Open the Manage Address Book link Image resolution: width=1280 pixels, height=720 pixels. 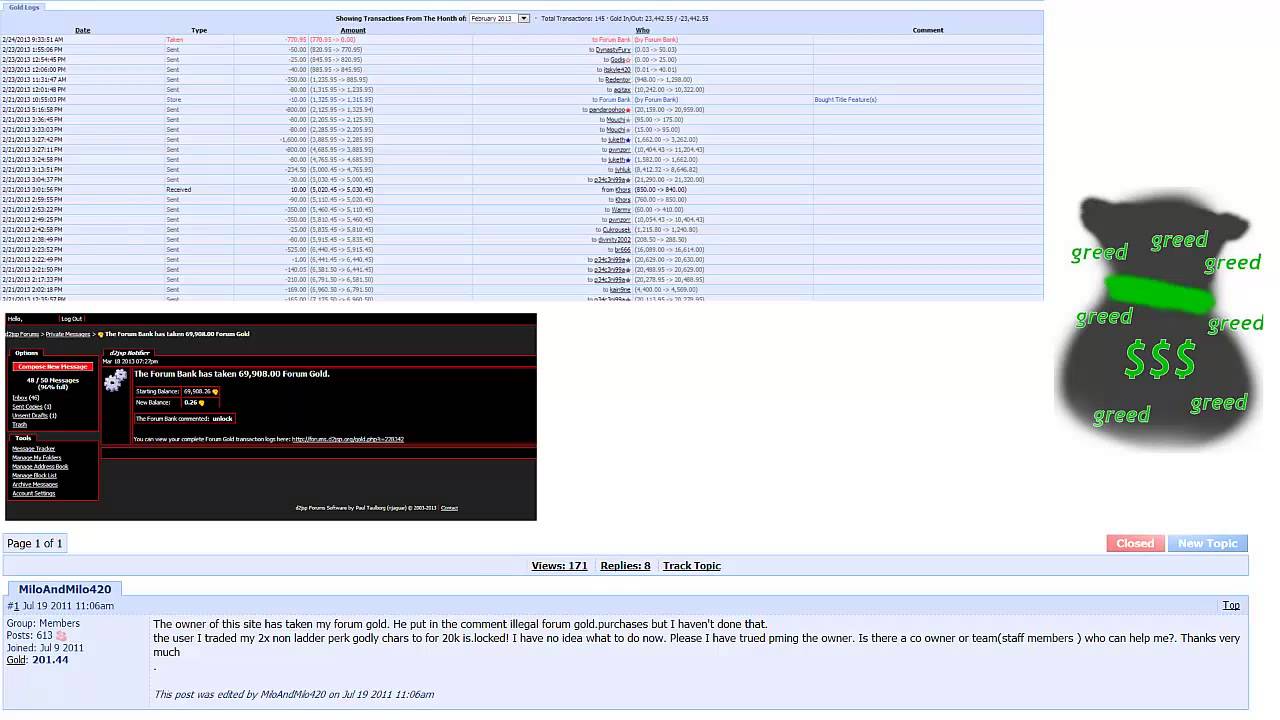click(40, 467)
